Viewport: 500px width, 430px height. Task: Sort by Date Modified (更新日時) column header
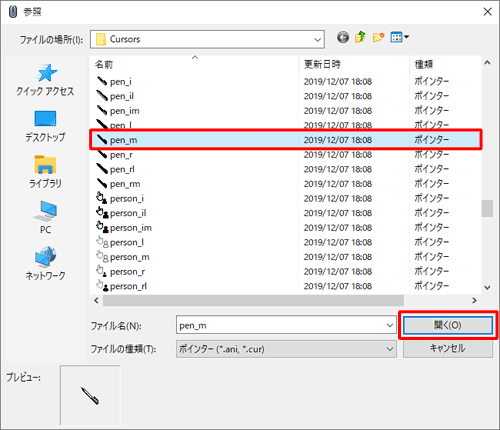coord(354,64)
